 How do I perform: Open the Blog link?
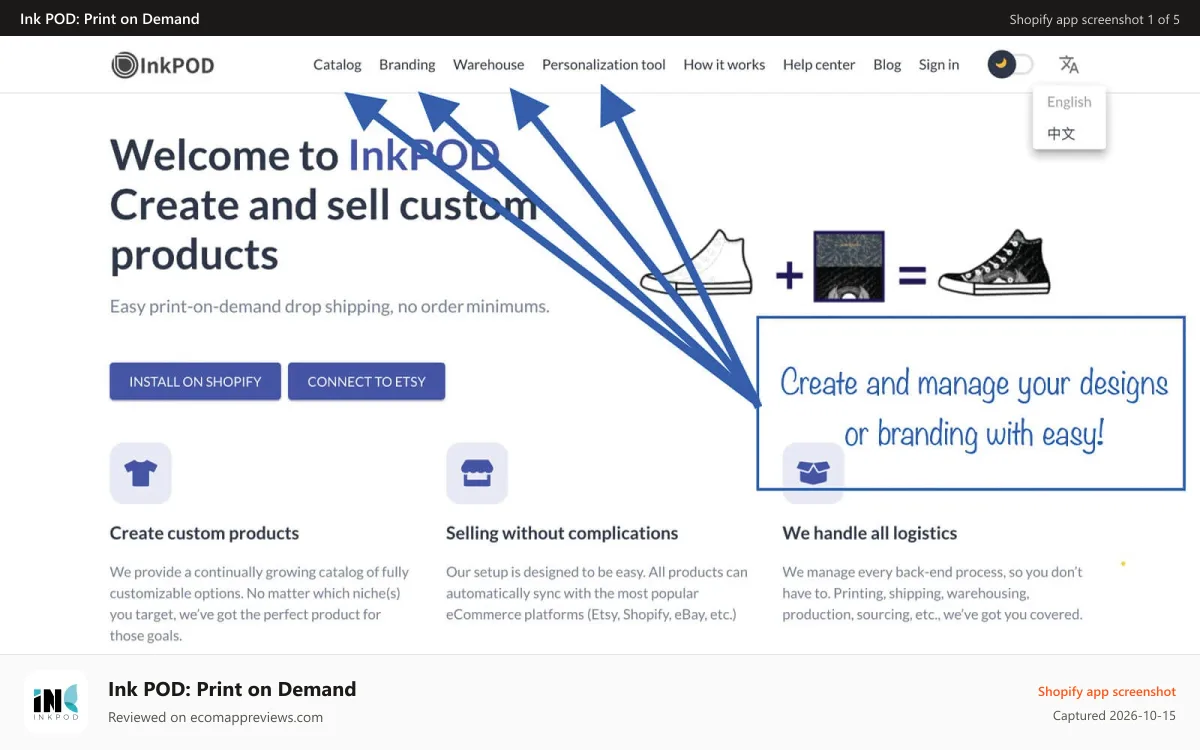click(887, 65)
